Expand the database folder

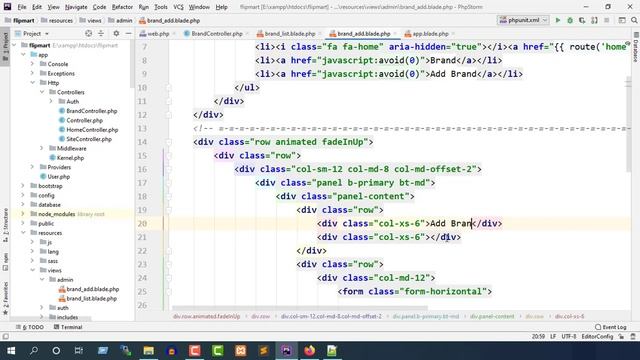[24, 205]
